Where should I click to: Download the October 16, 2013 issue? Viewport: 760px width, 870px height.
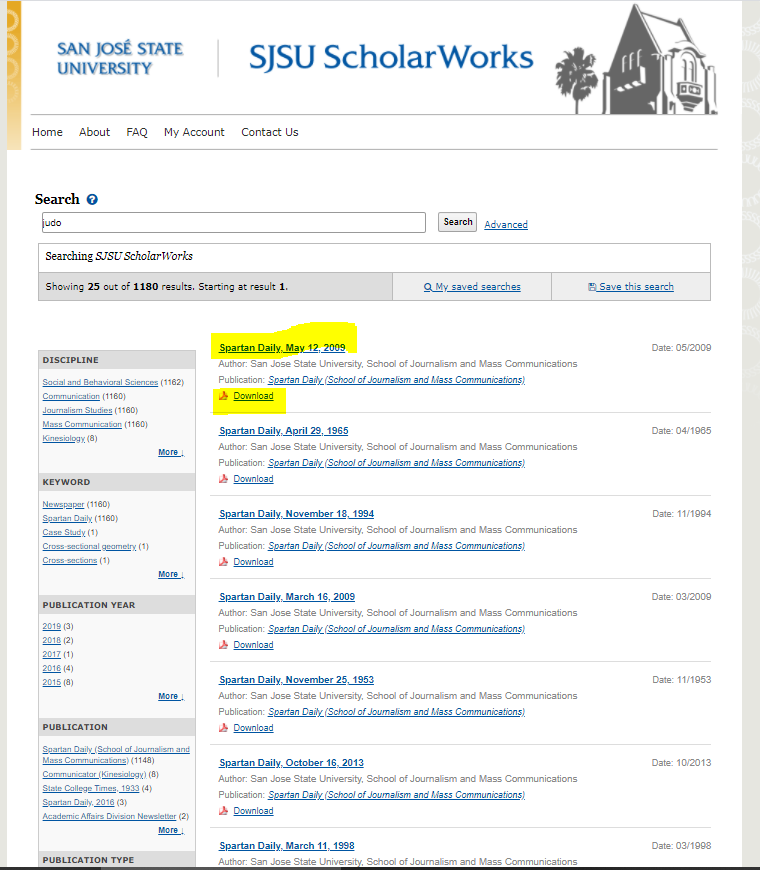tap(254, 811)
